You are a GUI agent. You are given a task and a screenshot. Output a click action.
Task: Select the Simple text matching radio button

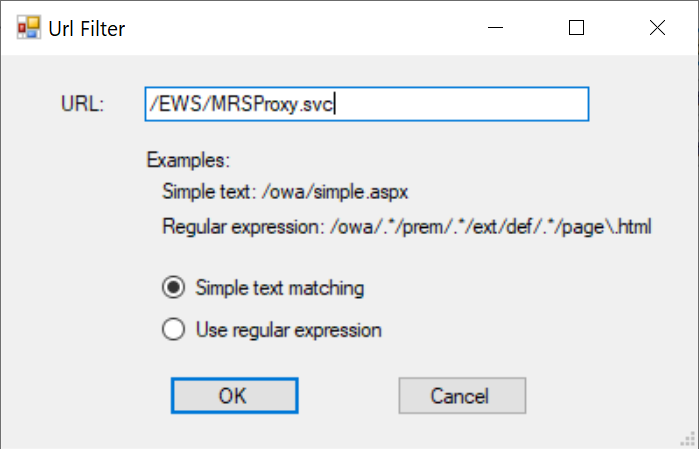(173, 288)
